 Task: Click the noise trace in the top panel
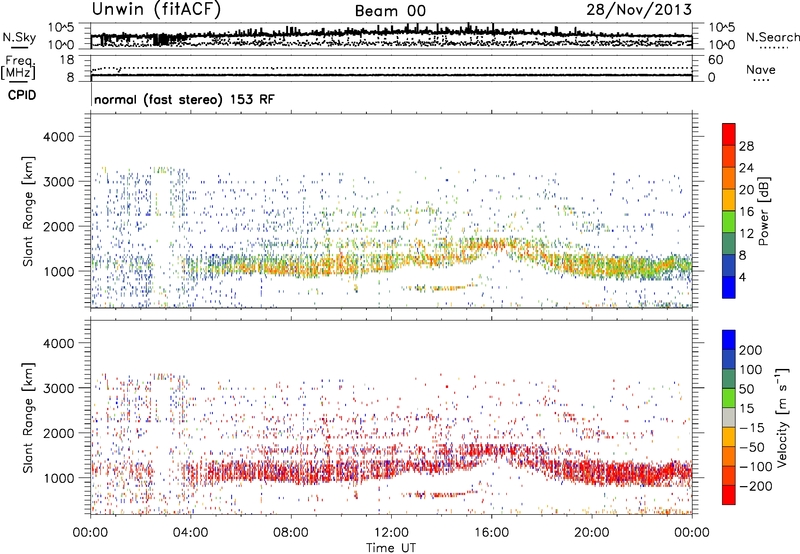391,34
